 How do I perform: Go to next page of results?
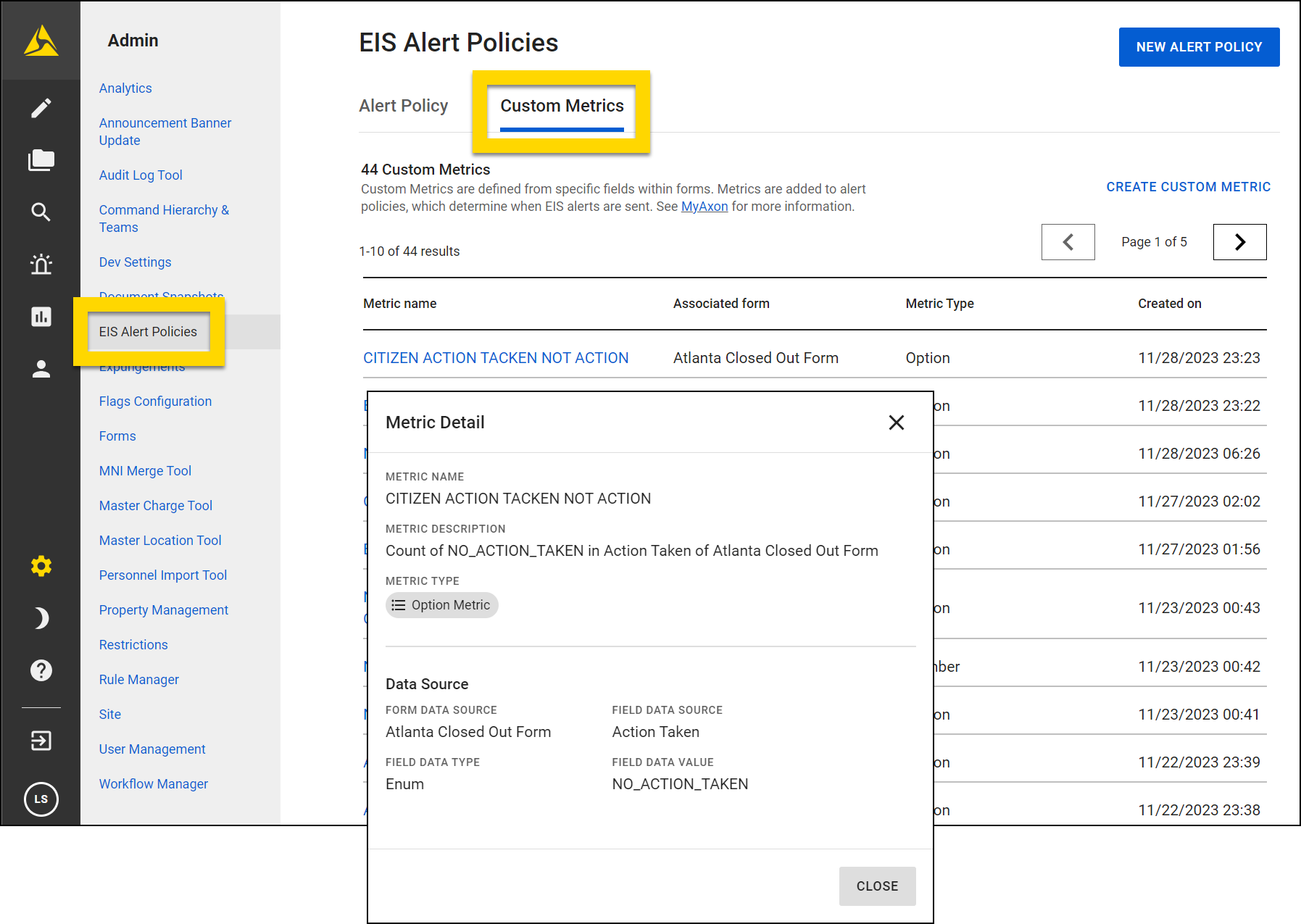point(1239,242)
